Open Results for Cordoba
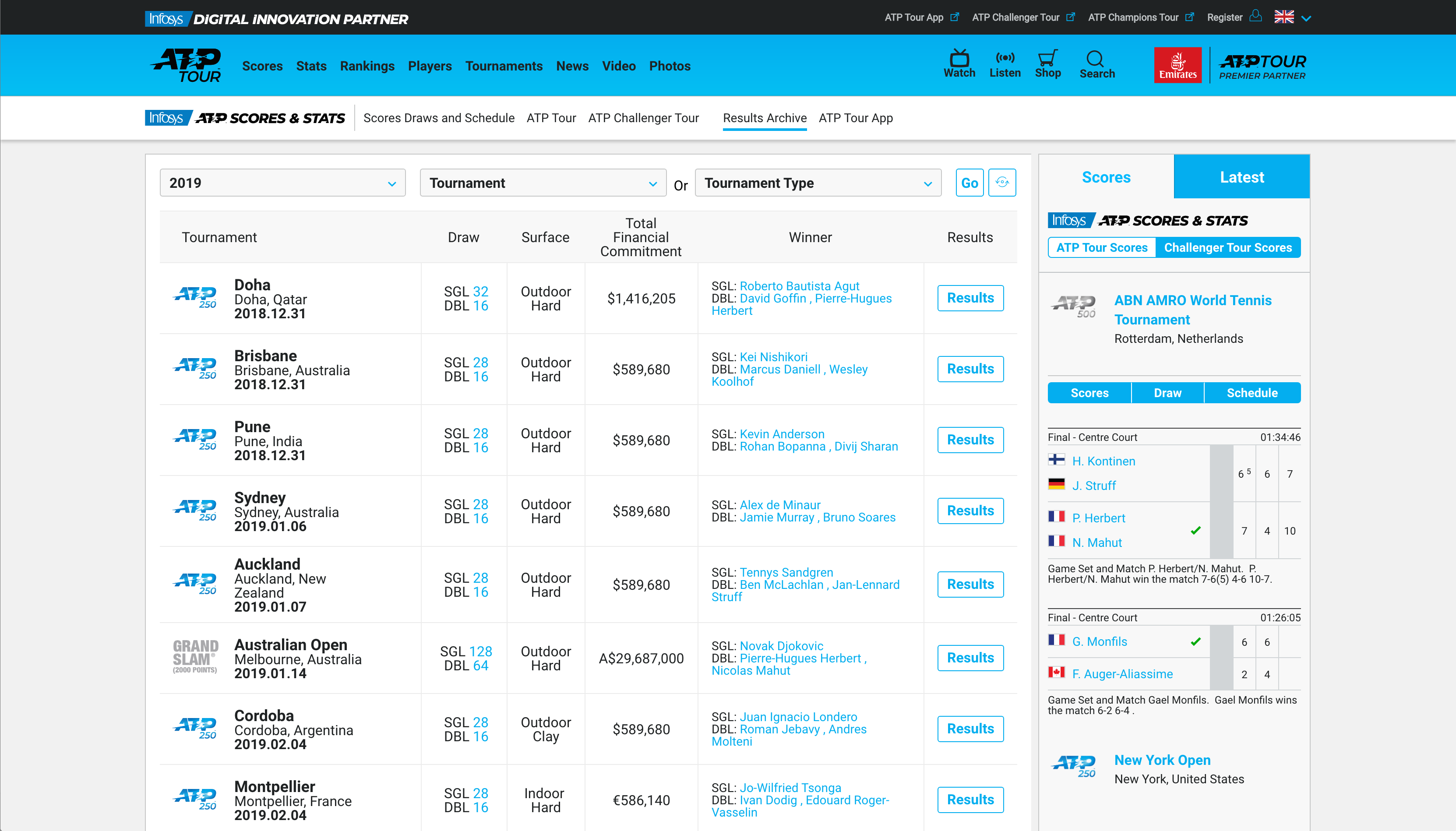The width and height of the screenshot is (1456, 831). [x=970, y=729]
